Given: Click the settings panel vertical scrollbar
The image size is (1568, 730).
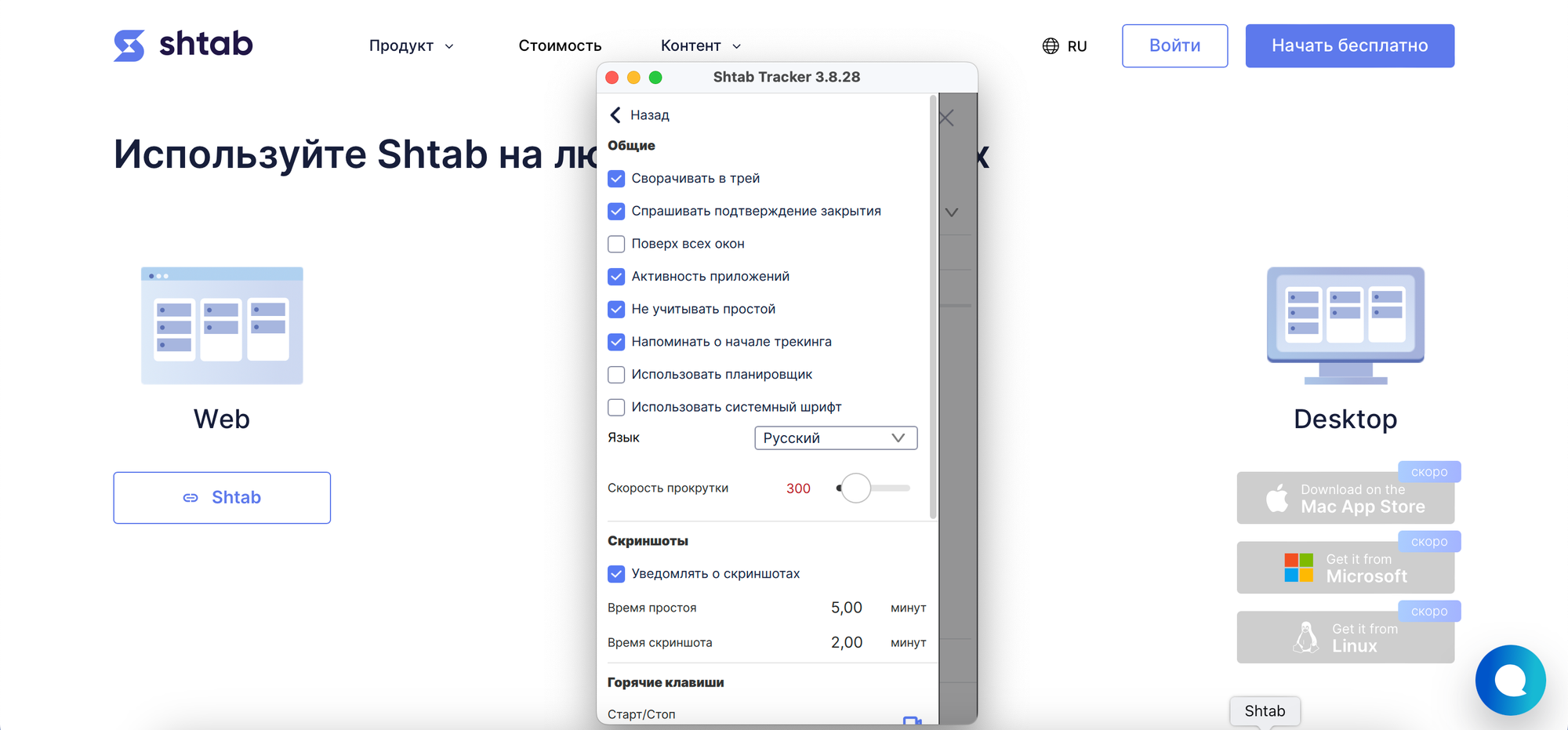Looking at the screenshot, I should 933,306.
